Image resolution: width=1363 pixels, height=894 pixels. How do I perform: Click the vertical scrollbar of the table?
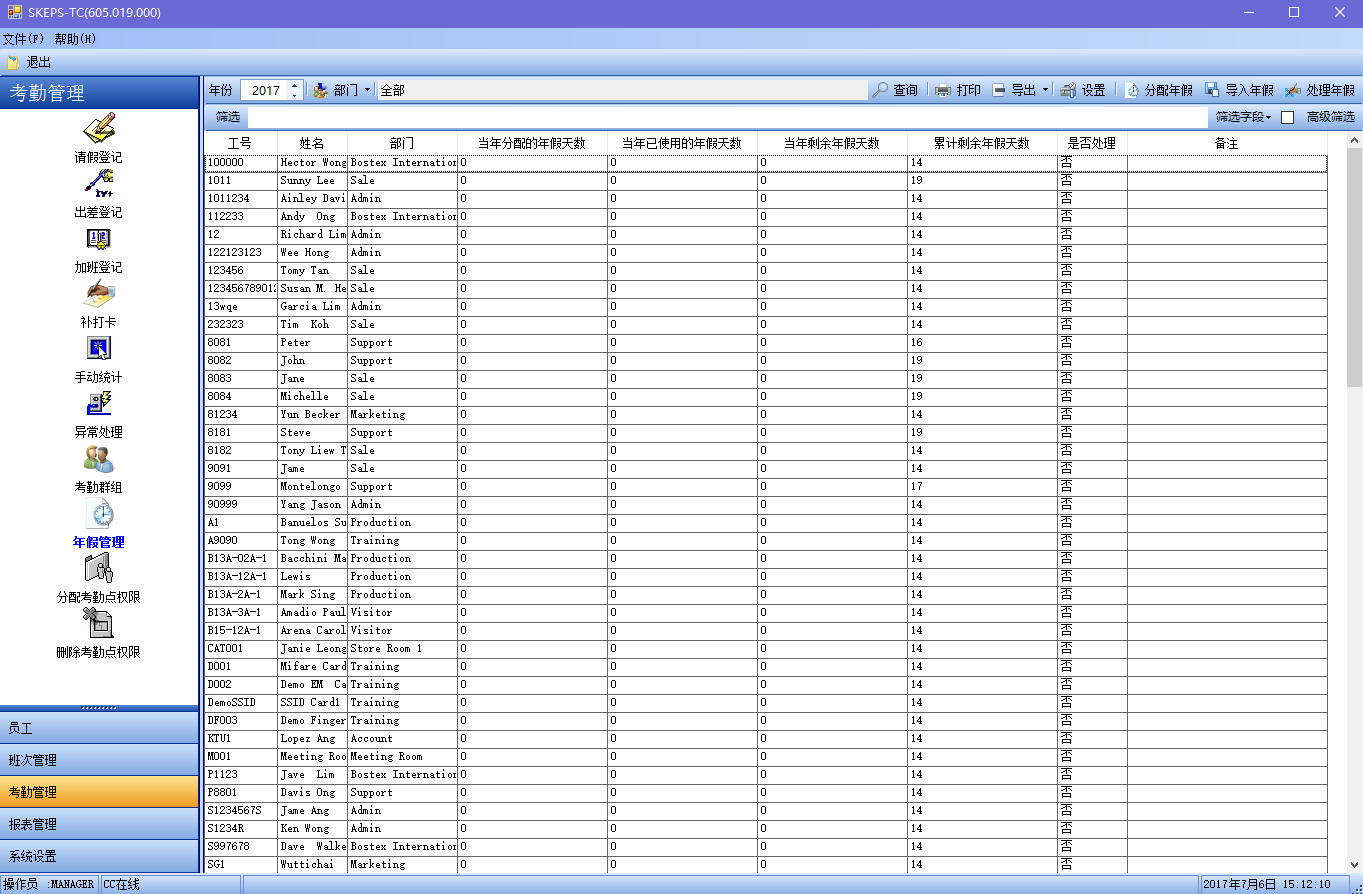1354,500
